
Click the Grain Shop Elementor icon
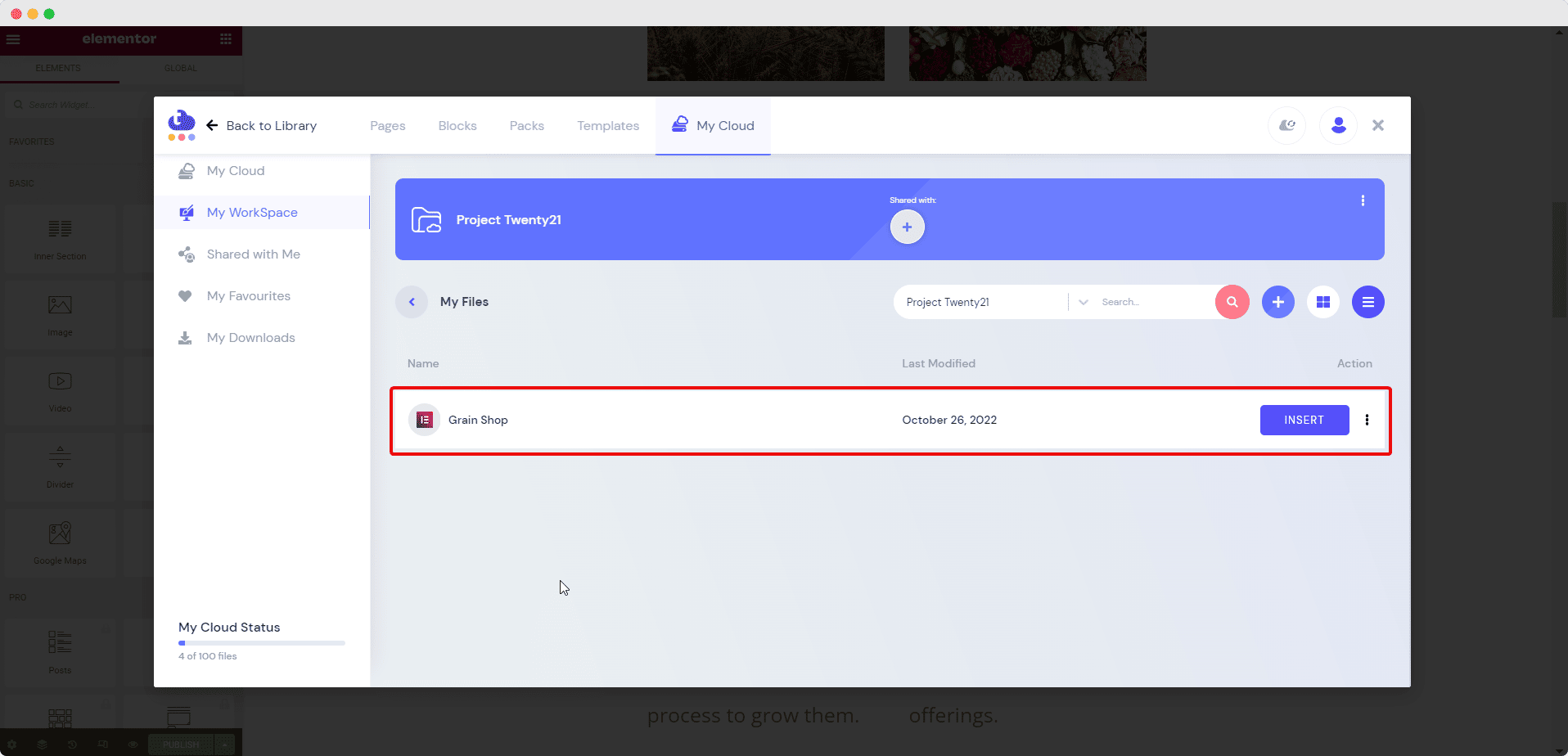coord(425,420)
